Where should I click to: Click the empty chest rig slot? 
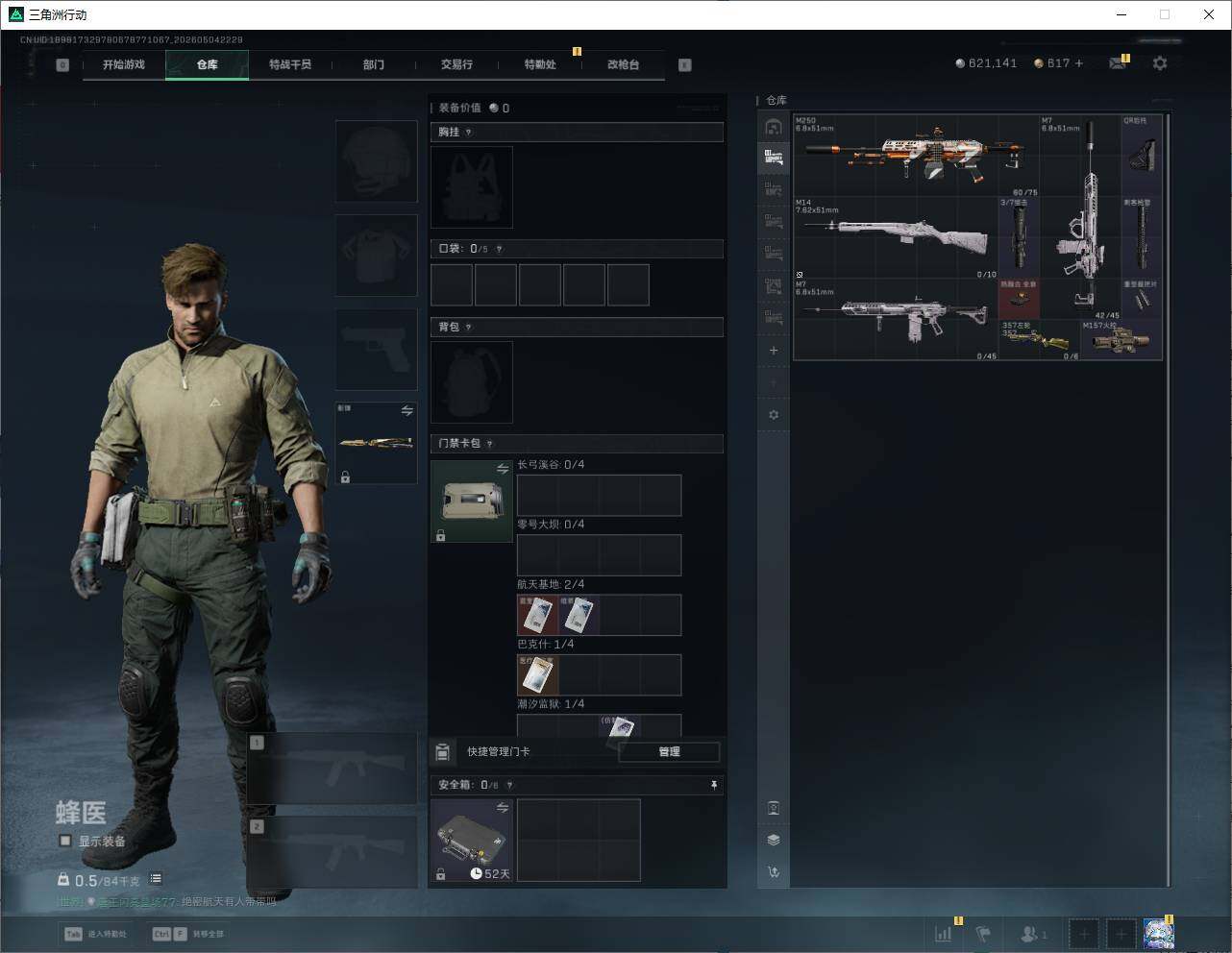point(471,187)
